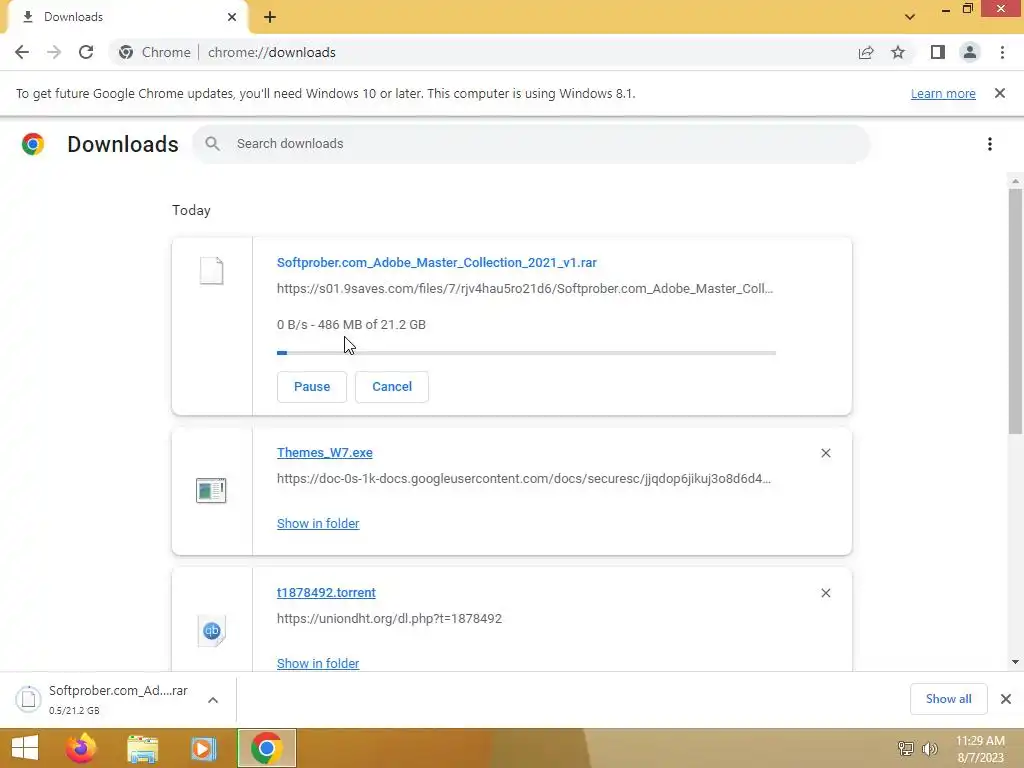Close the Downloads tab
The image size is (1024, 768).
point(232,17)
